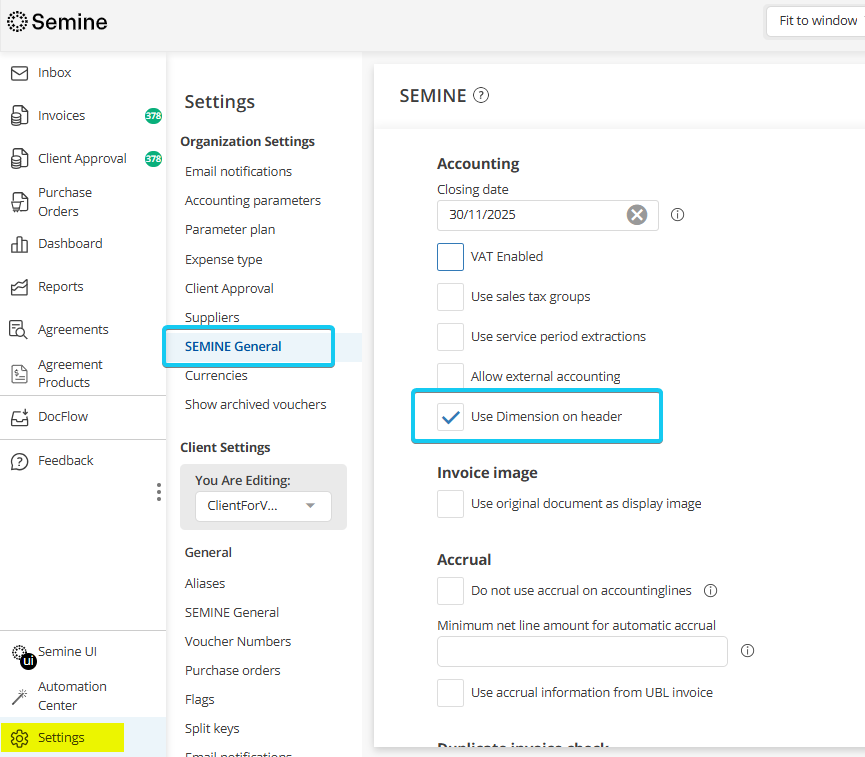Open the ClientForV editing client dropdown
865x757 pixels.
[x=263, y=507]
